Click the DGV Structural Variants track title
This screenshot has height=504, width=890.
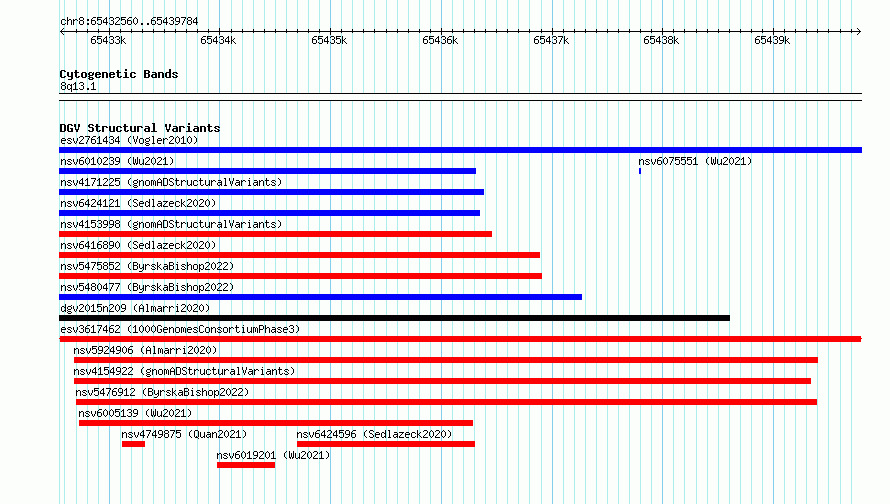coord(140,128)
